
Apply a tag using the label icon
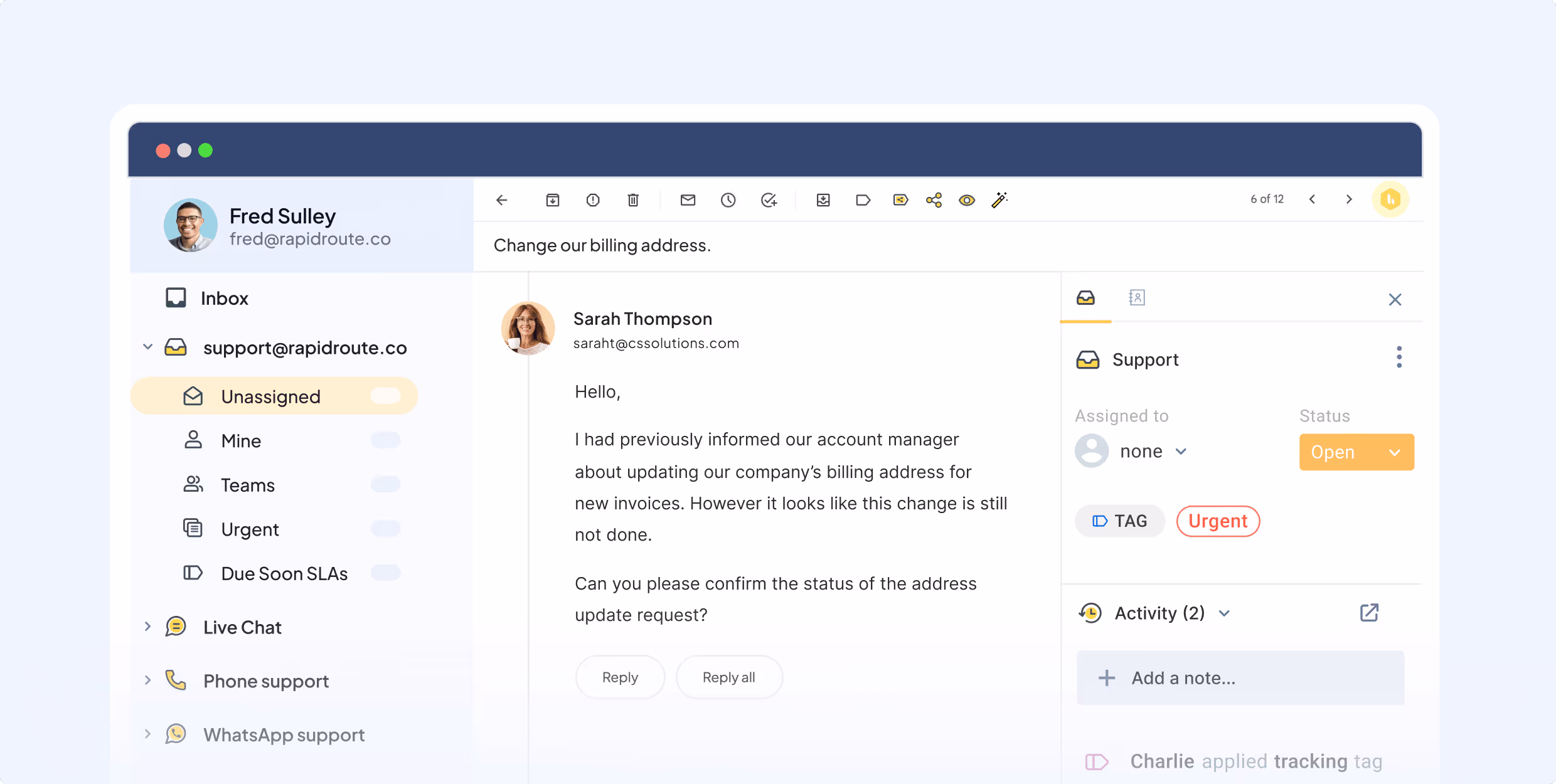(863, 199)
